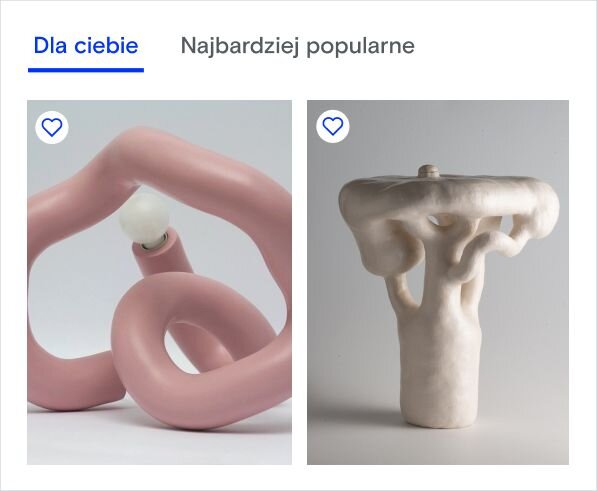Toggle wishlist heart on left product card
The width and height of the screenshot is (597, 491).
pos(52,127)
